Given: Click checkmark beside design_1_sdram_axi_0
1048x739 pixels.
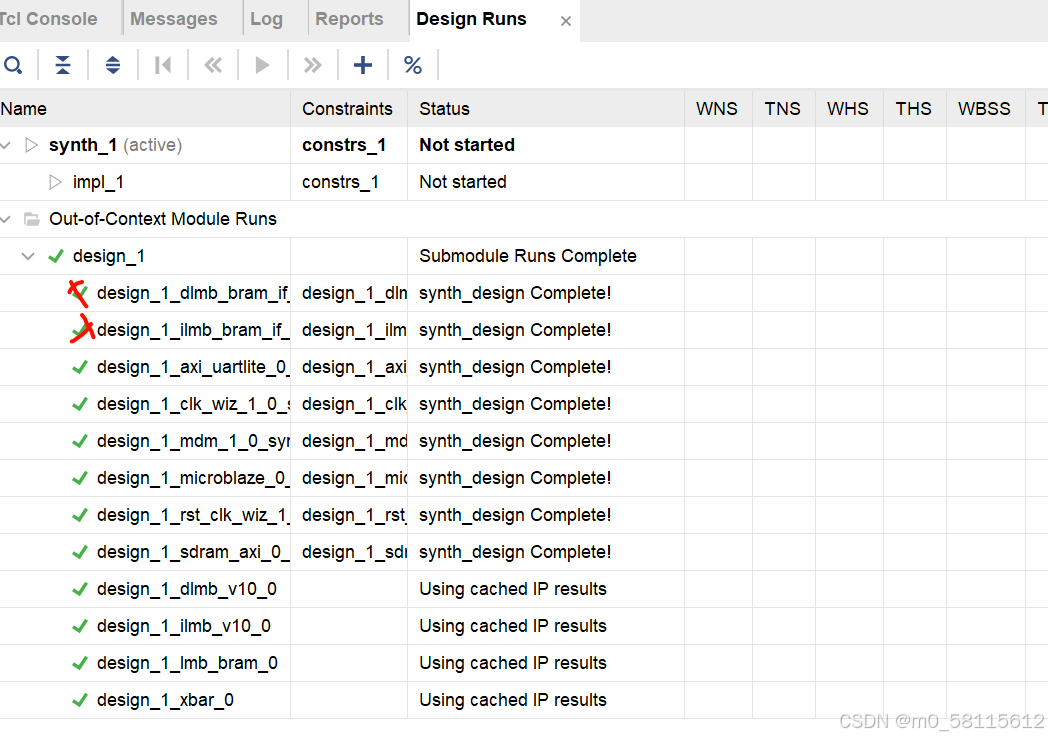Looking at the screenshot, I should (x=80, y=552).
